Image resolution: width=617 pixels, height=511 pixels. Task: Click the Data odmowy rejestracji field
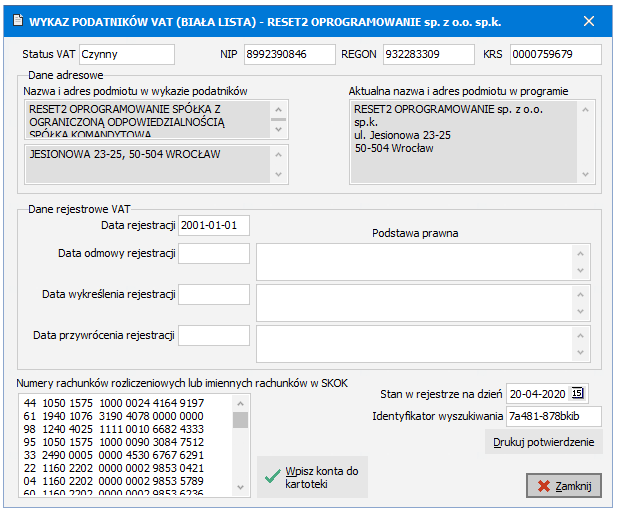(214, 253)
